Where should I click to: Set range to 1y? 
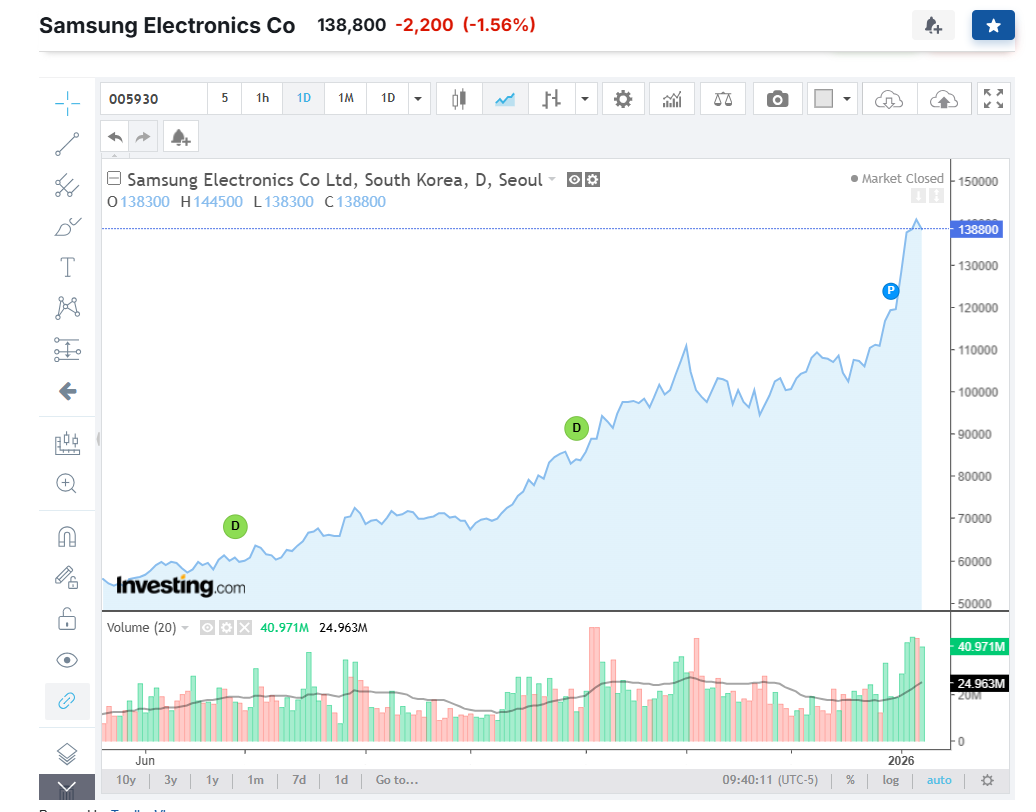coord(212,780)
